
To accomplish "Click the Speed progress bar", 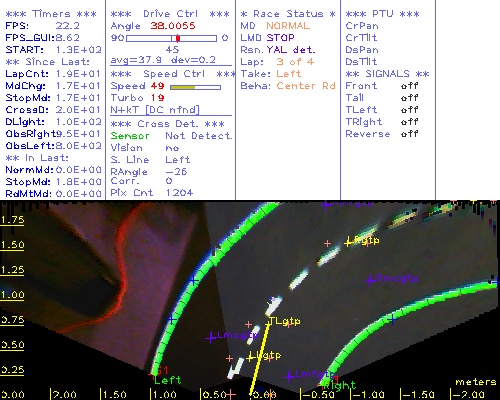I will [195, 87].
